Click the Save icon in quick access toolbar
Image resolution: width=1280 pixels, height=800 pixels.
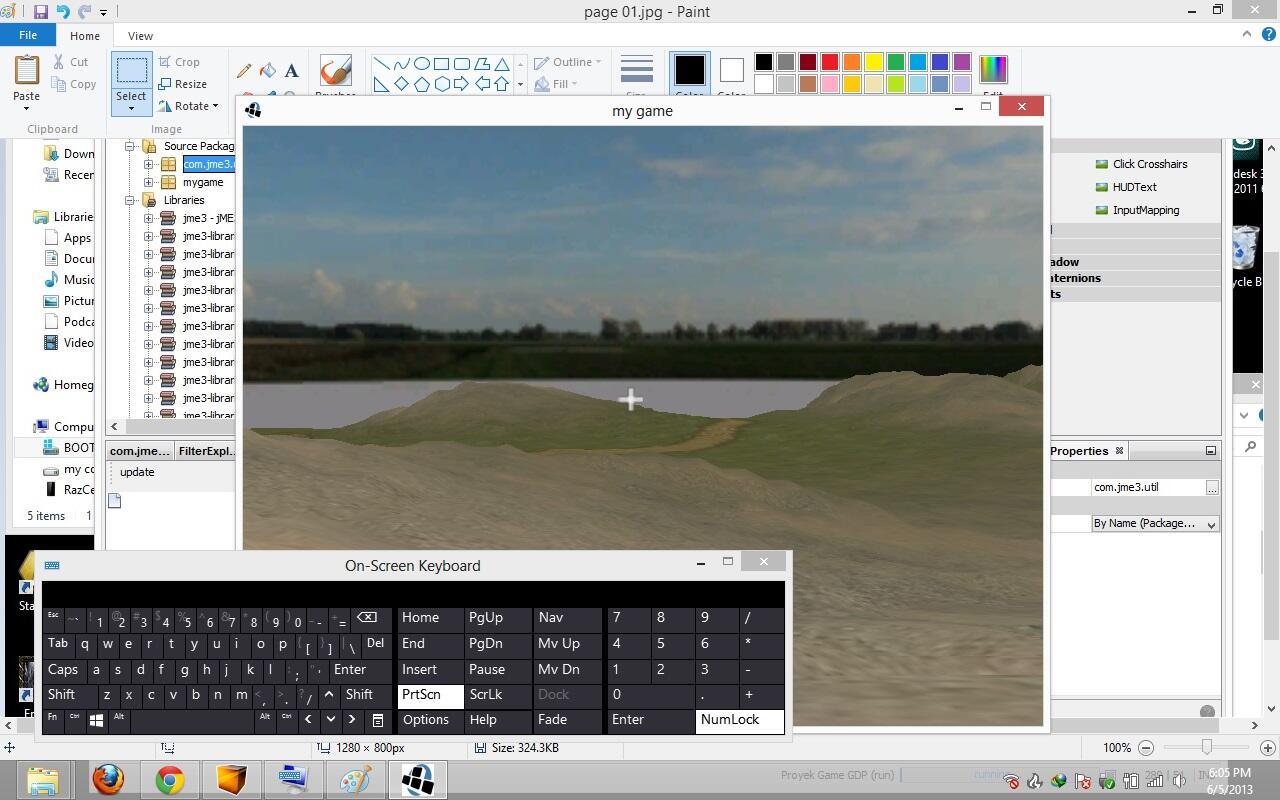pos(41,12)
